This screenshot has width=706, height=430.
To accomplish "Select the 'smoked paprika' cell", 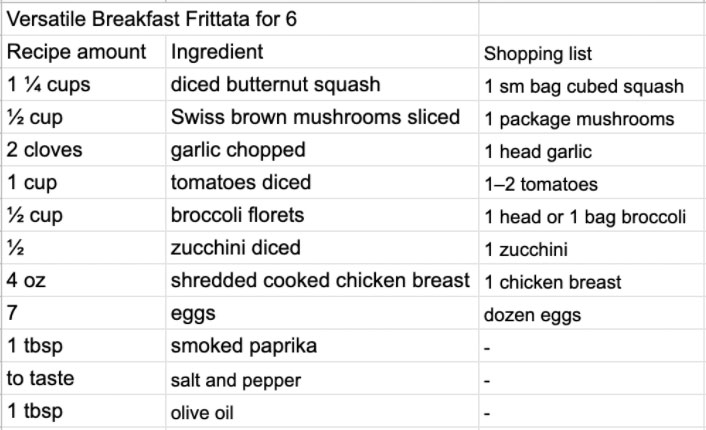I will coord(322,346).
